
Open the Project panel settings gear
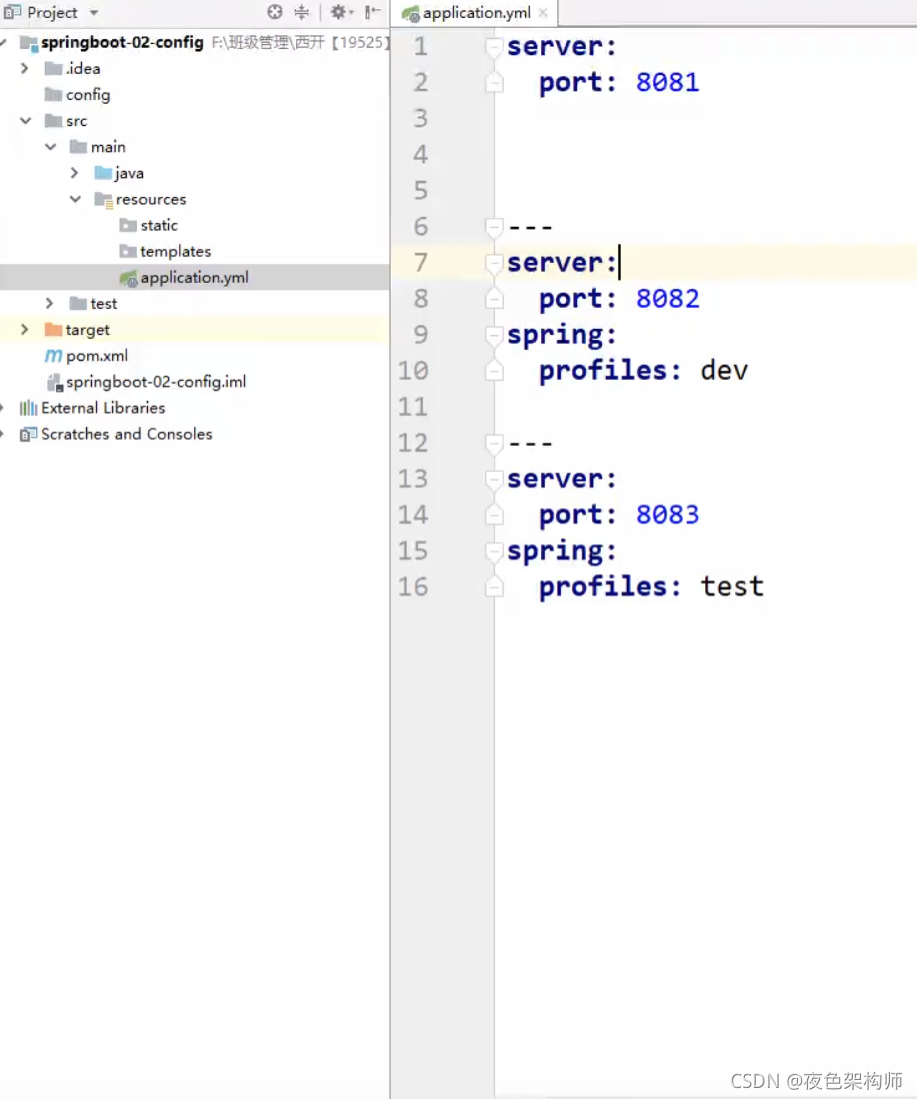tap(339, 12)
